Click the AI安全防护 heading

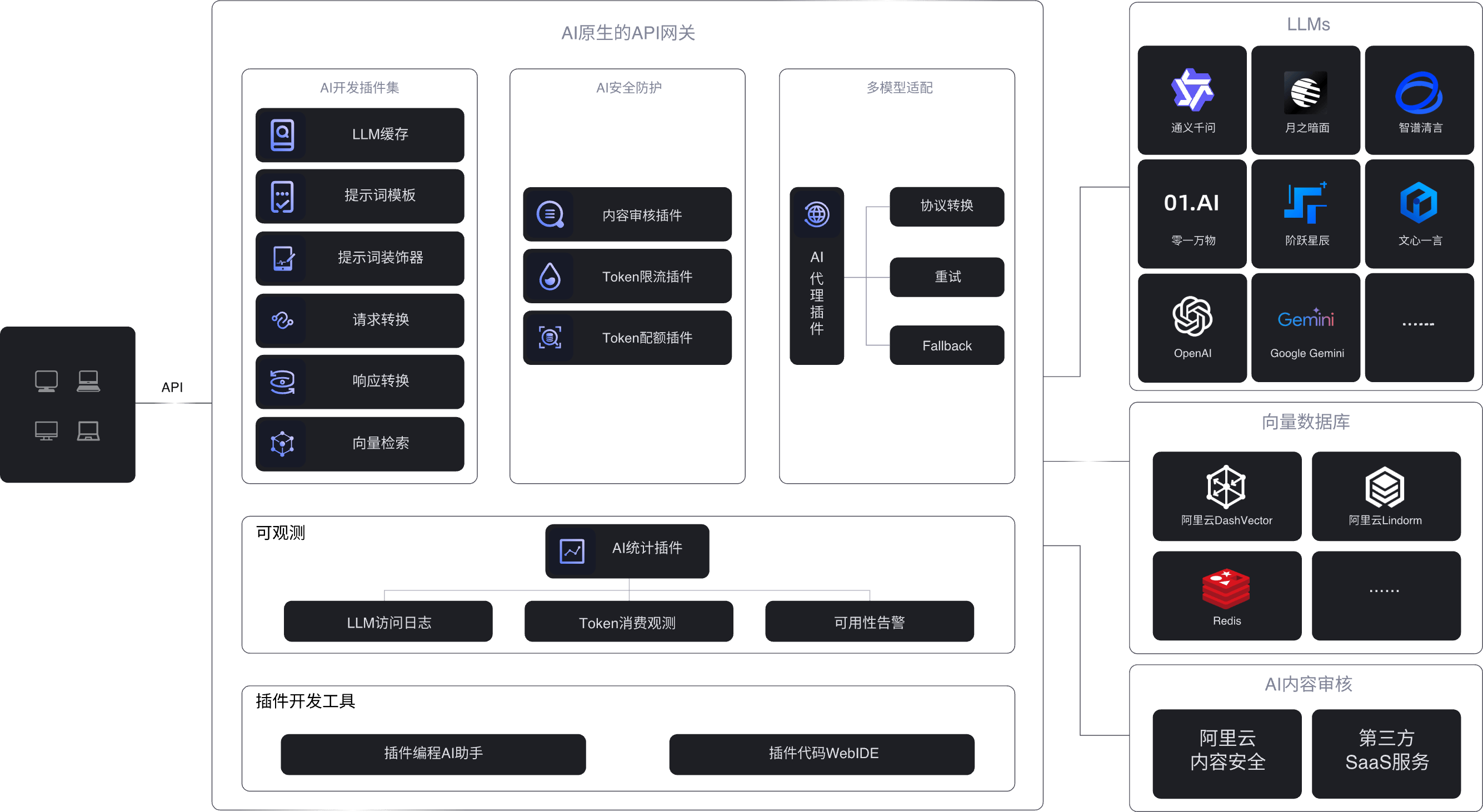click(x=628, y=87)
